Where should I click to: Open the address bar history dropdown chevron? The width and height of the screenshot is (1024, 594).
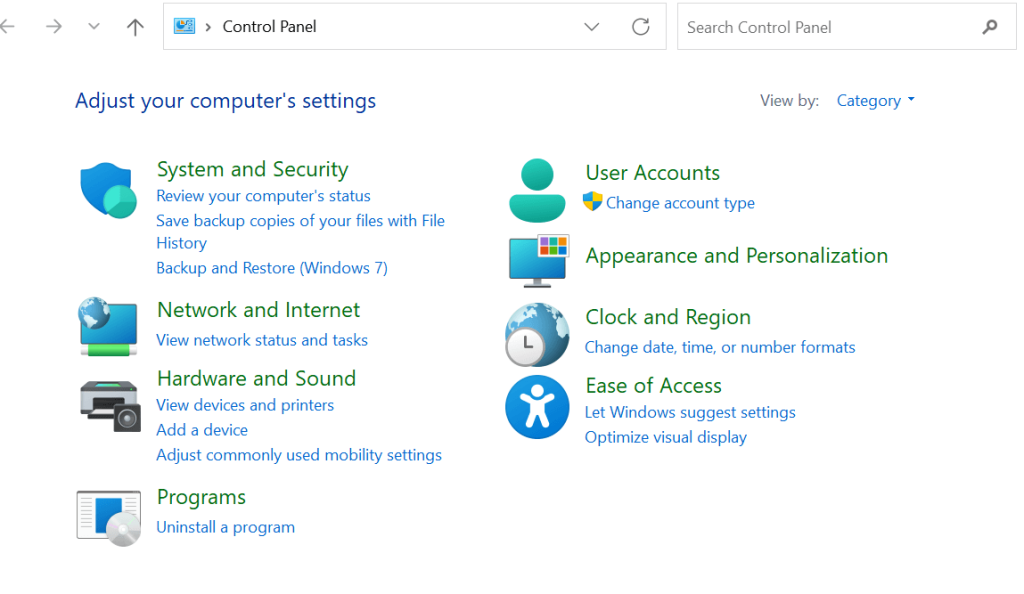point(592,27)
